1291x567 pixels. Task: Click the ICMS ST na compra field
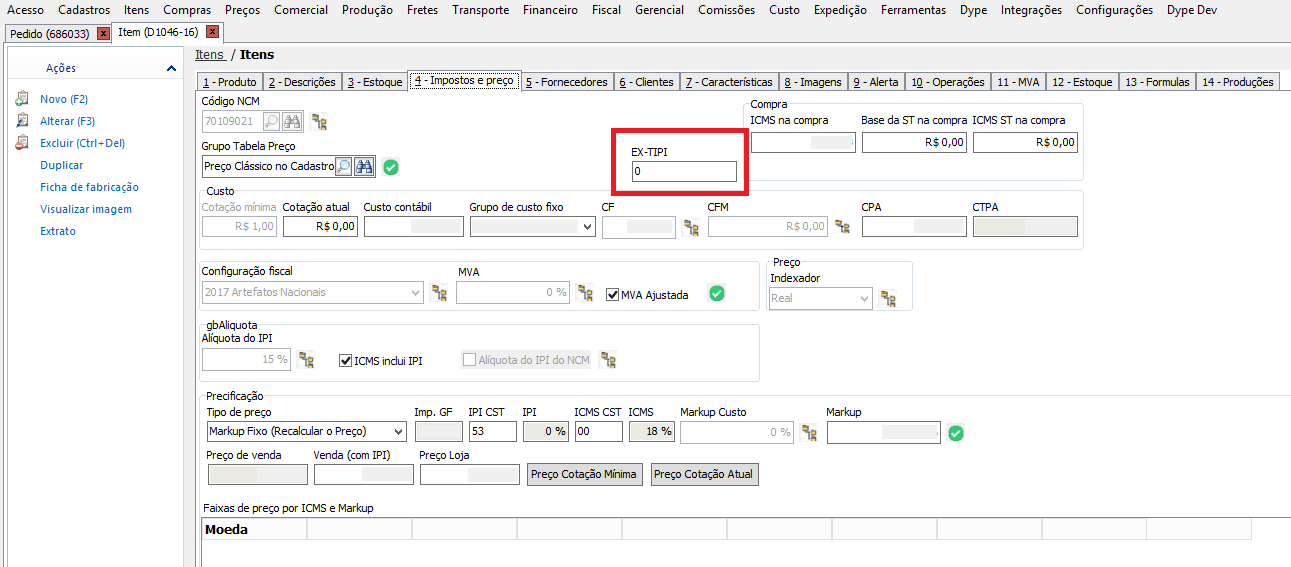point(1025,143)
